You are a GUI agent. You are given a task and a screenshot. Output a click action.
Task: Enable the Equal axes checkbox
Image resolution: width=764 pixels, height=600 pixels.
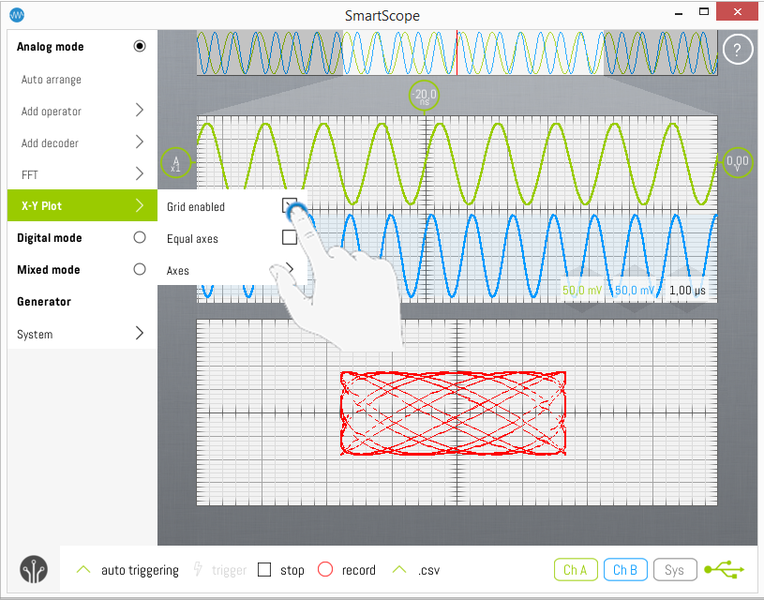point(289,238)
